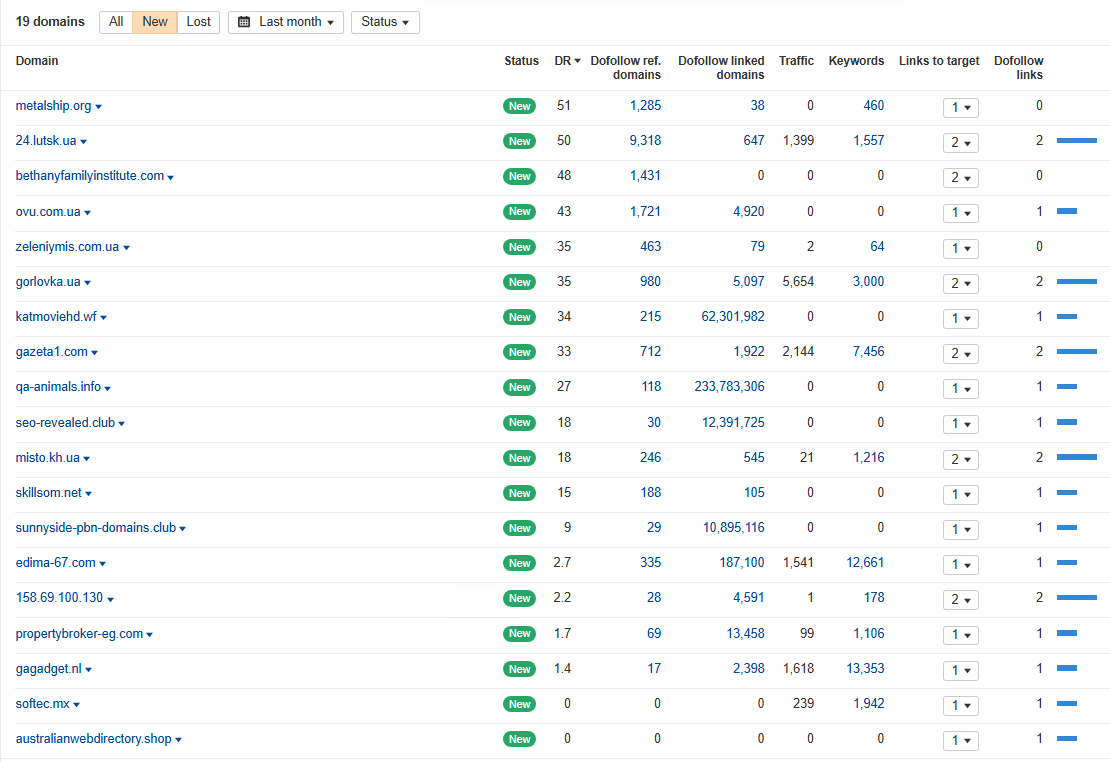1110x762 pixels.
Task: Open links to target dropdown for gagadget.nl
Action: tap(961, 670)
